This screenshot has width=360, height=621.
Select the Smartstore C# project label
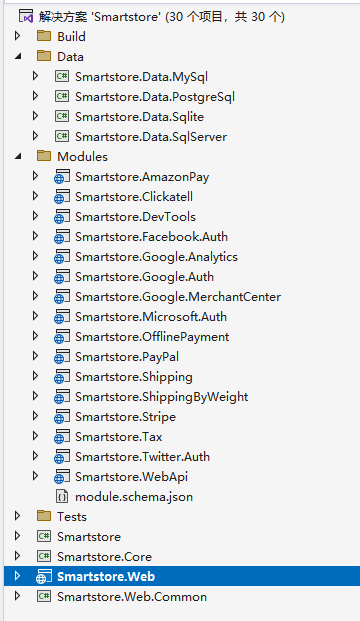(x=89, y=537)
